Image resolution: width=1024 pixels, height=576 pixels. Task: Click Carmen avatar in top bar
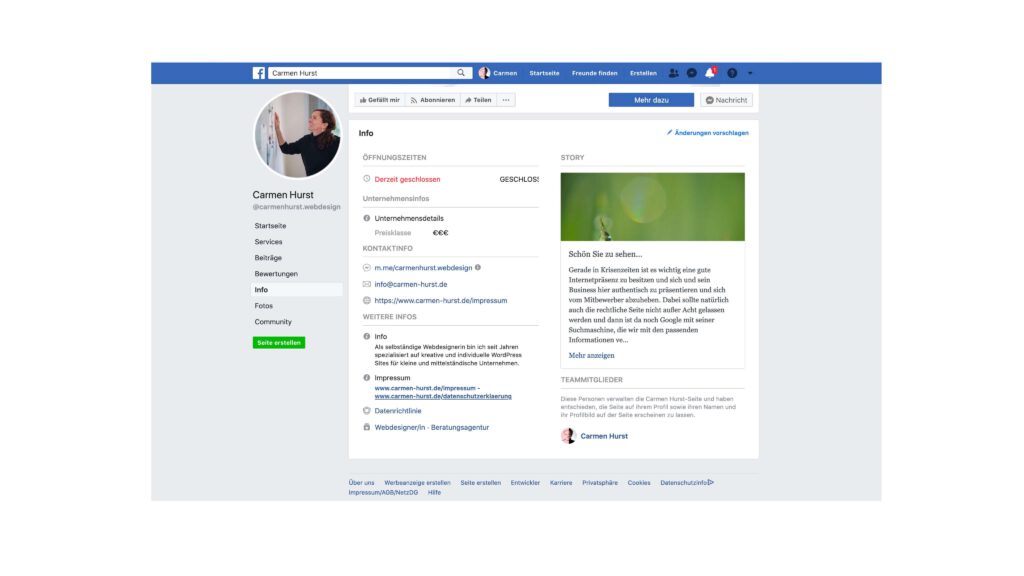[x=484, y=73]
